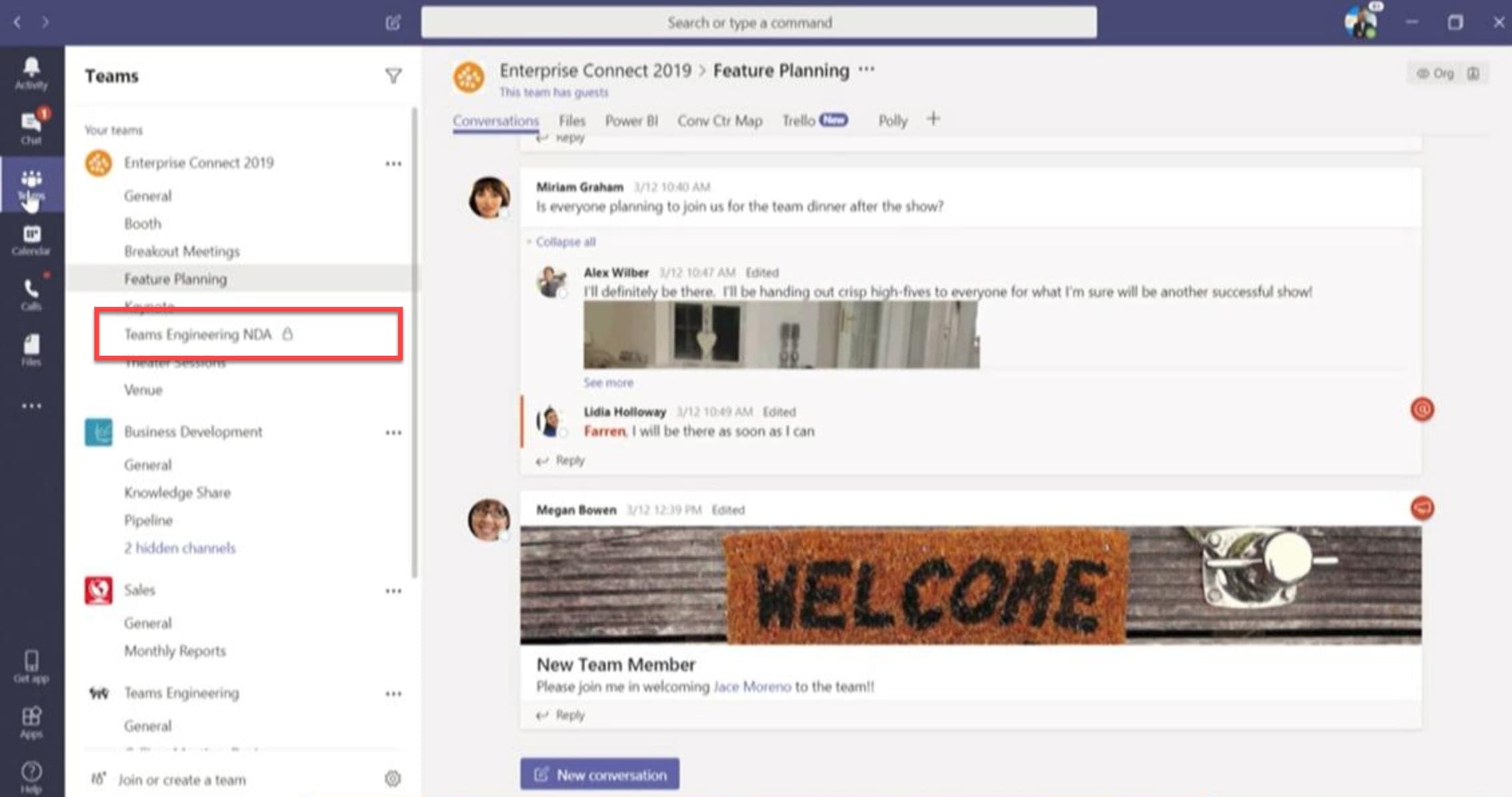Image resolution: width=1512 pixels, height=797 pixels.
Task: Open Chat in the sidebar
Action: (31, 127)
